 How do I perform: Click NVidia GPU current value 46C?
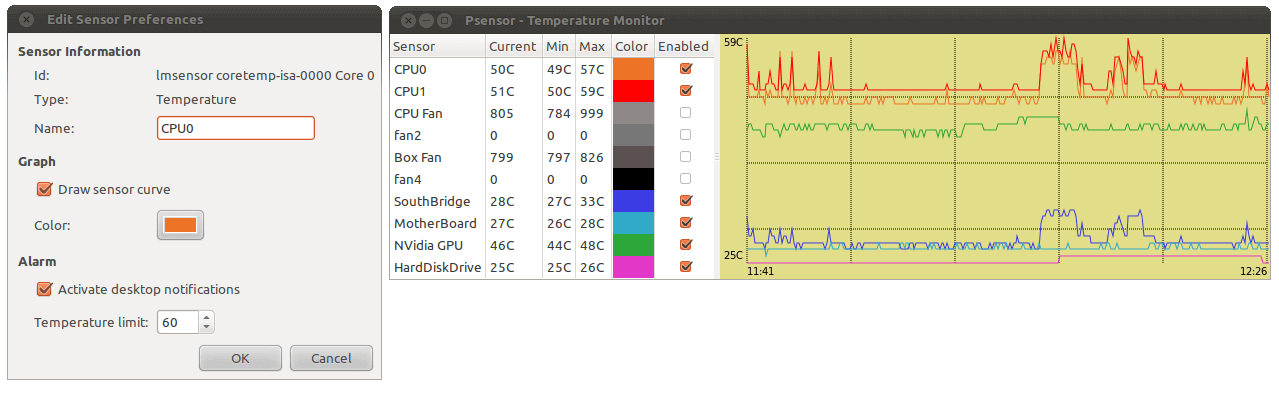point(501,245)
